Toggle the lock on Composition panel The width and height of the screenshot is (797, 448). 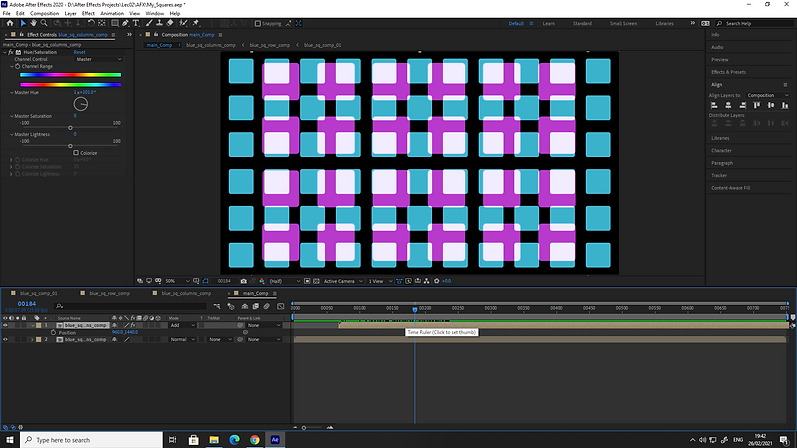(156, 35)
